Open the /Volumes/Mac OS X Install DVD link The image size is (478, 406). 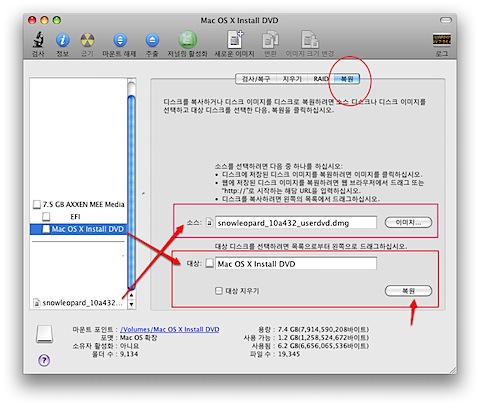click(x=170, y=329)
